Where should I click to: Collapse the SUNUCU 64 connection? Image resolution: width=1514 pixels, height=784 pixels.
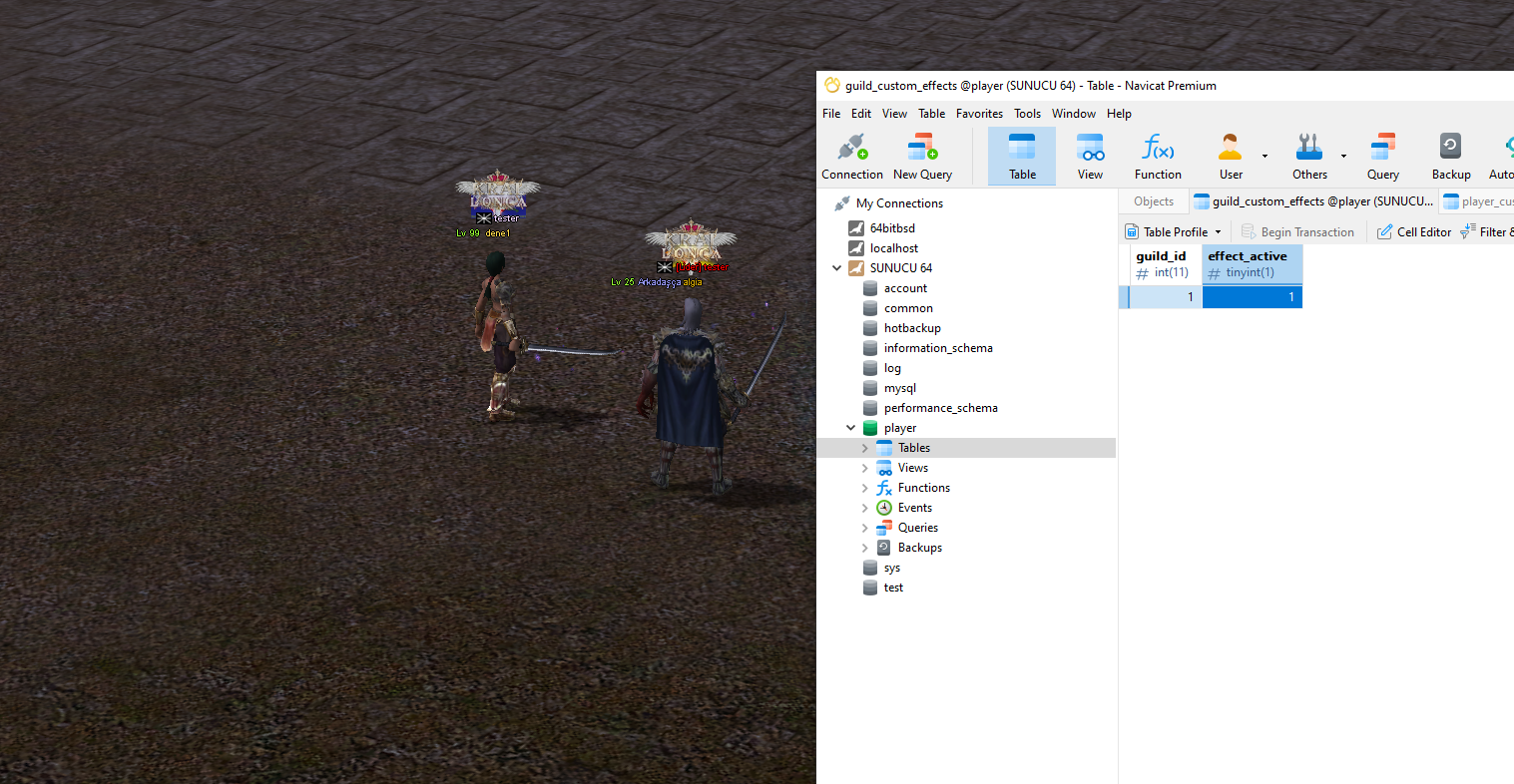coord(836,268)
